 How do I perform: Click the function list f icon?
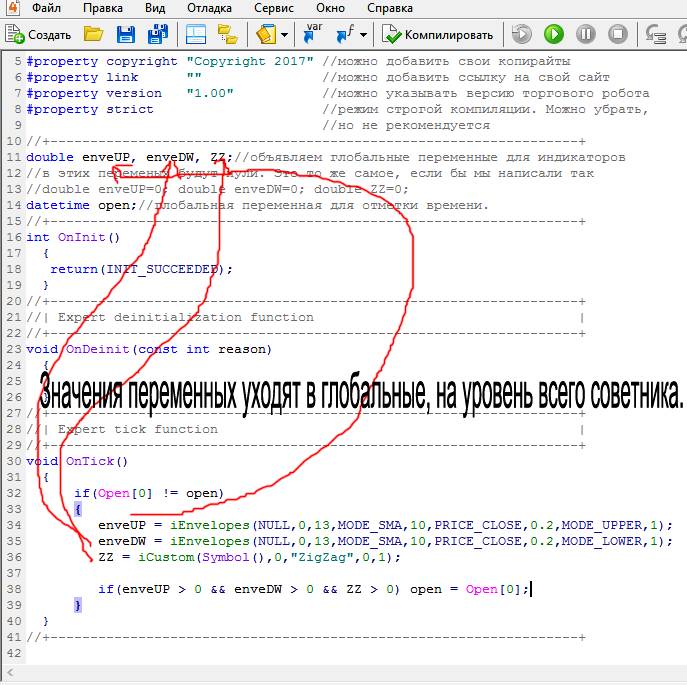(345, 34)
